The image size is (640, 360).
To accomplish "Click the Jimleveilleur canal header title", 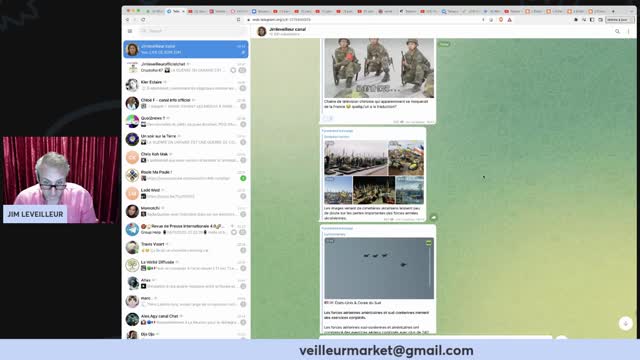I will (x=287, y=29).
